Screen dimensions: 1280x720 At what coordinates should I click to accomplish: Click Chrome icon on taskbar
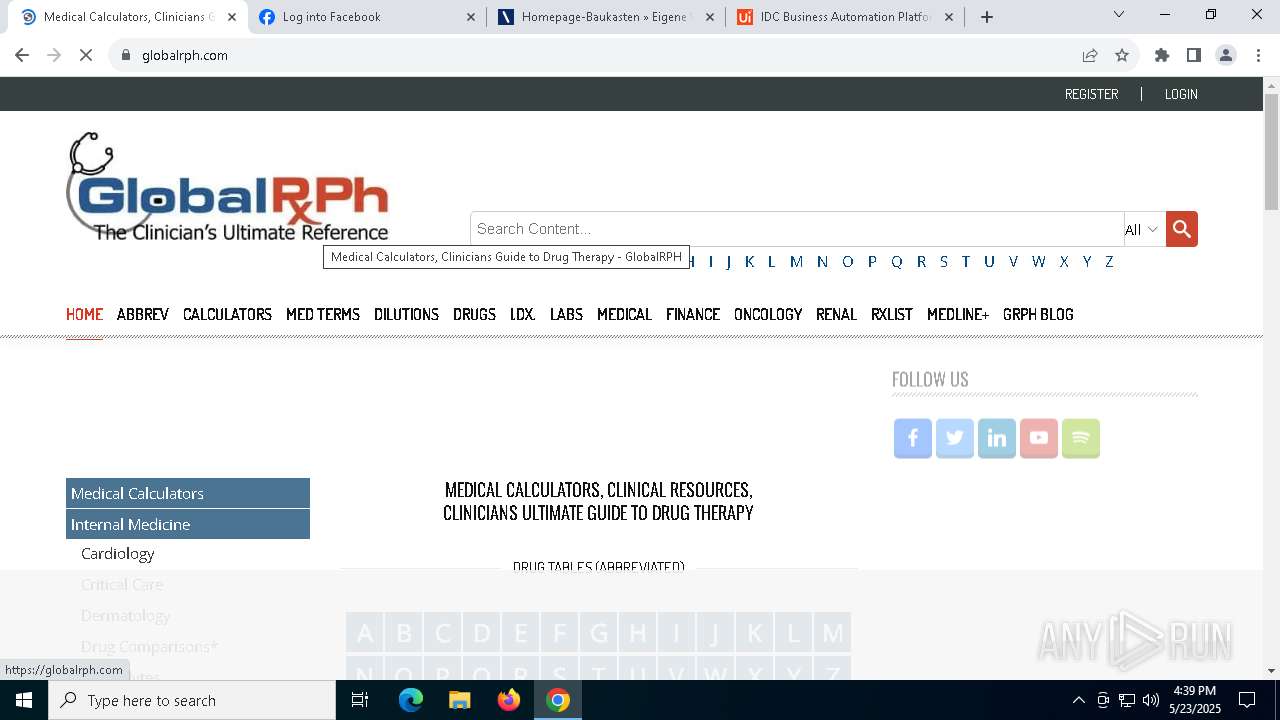click(x=558, y=700)
